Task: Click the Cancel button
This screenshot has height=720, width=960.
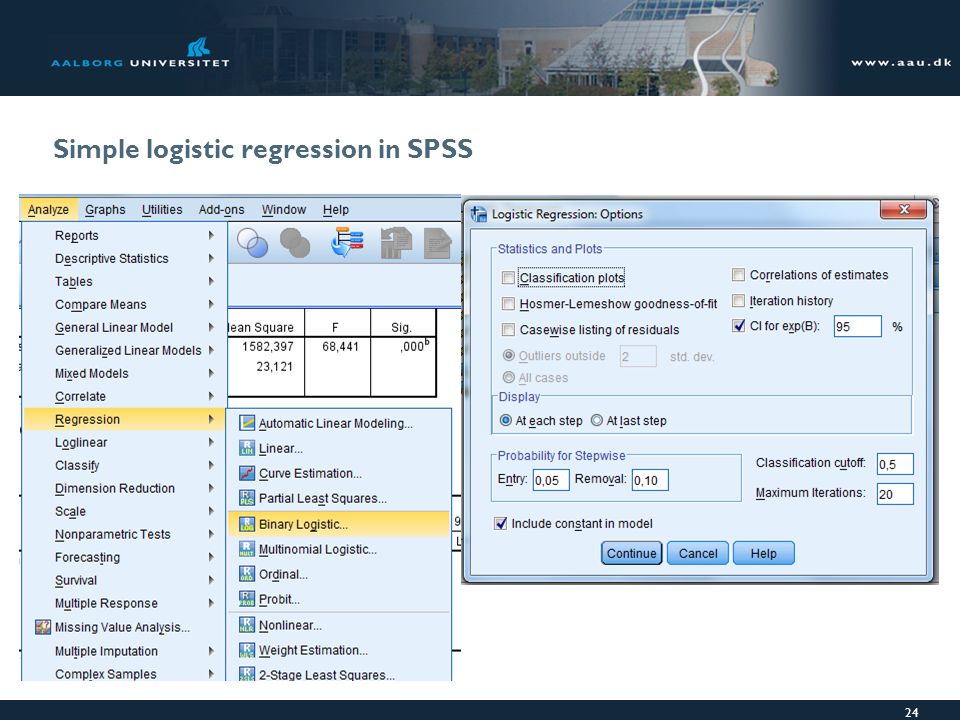Action: (698, 553)
